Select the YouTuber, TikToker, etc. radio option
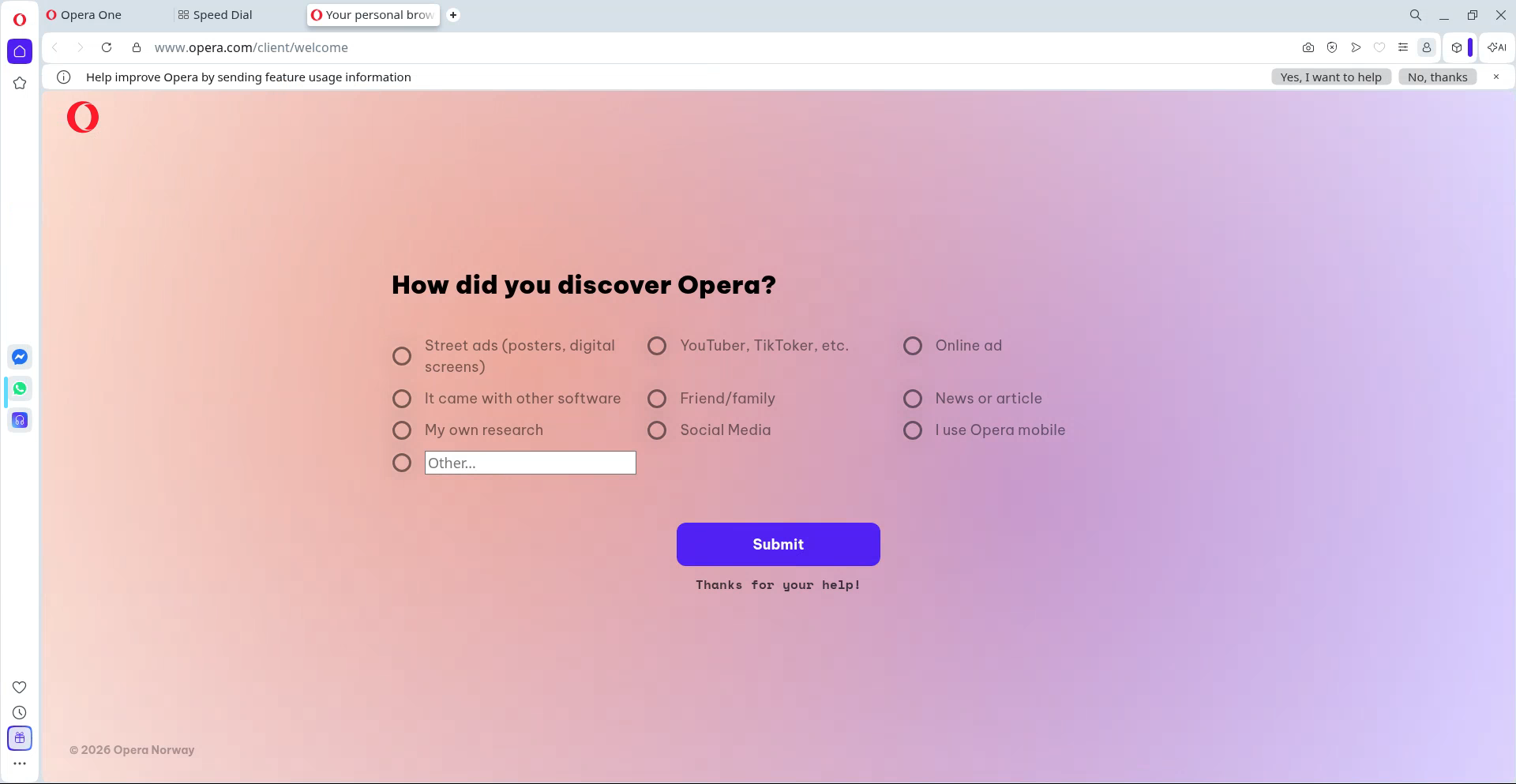Image resolution: width=1516 pixels, height=784 pixels. [657, 346]
